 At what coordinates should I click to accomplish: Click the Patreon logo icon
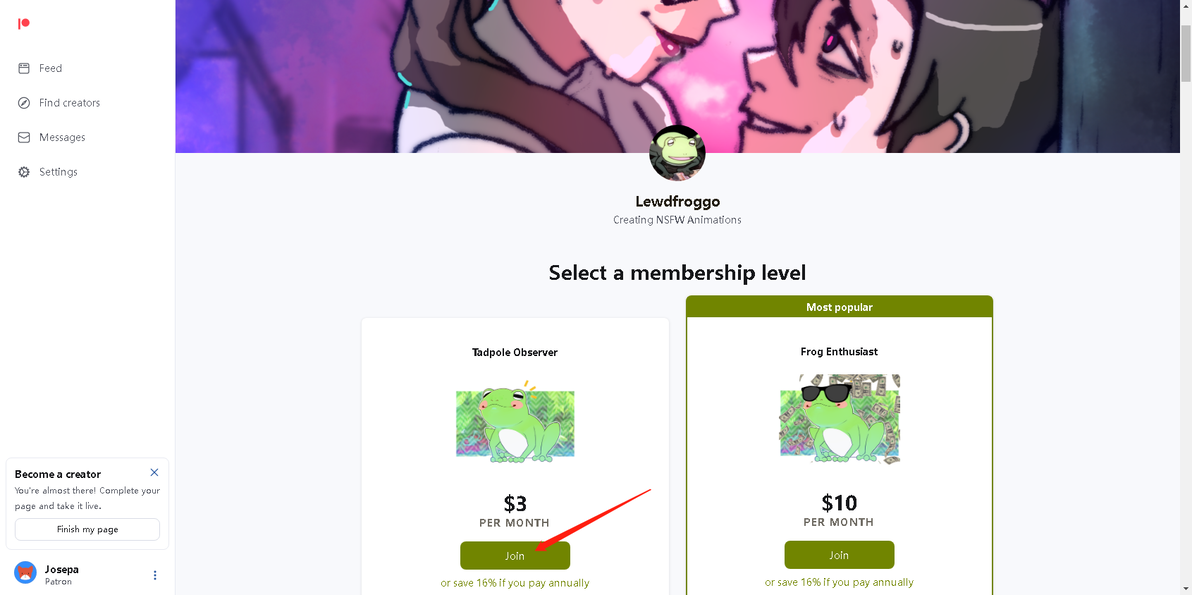click(24, 24)
